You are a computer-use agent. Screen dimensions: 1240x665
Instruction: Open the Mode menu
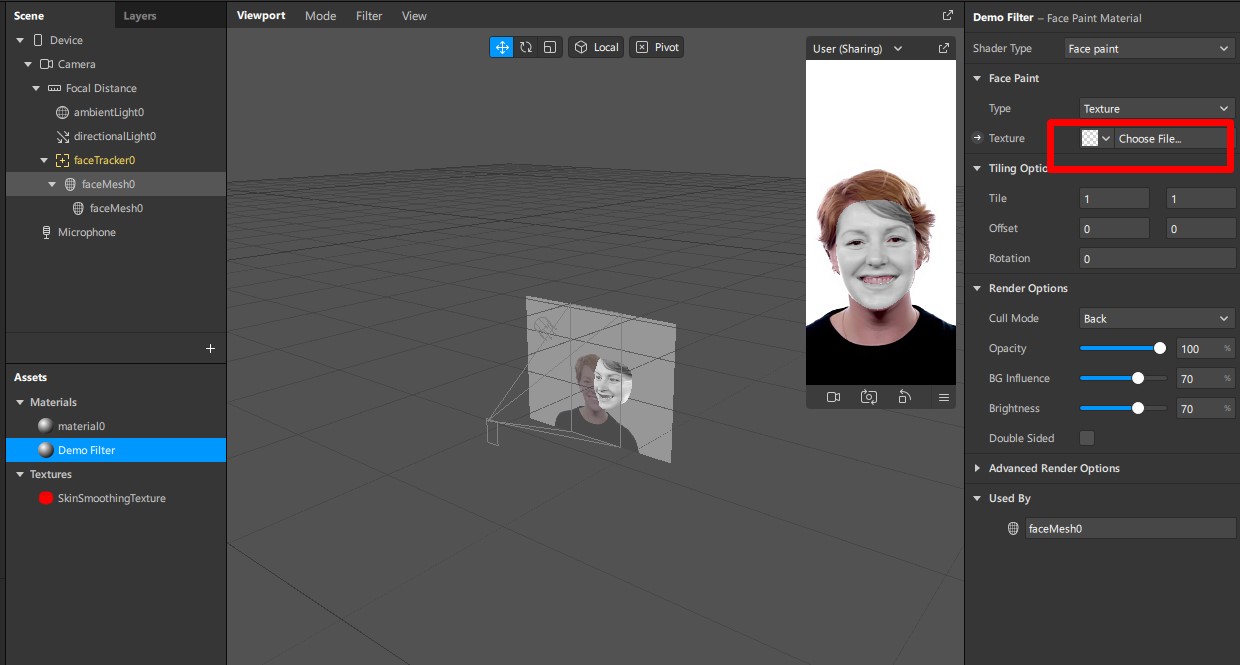point(321,16)
